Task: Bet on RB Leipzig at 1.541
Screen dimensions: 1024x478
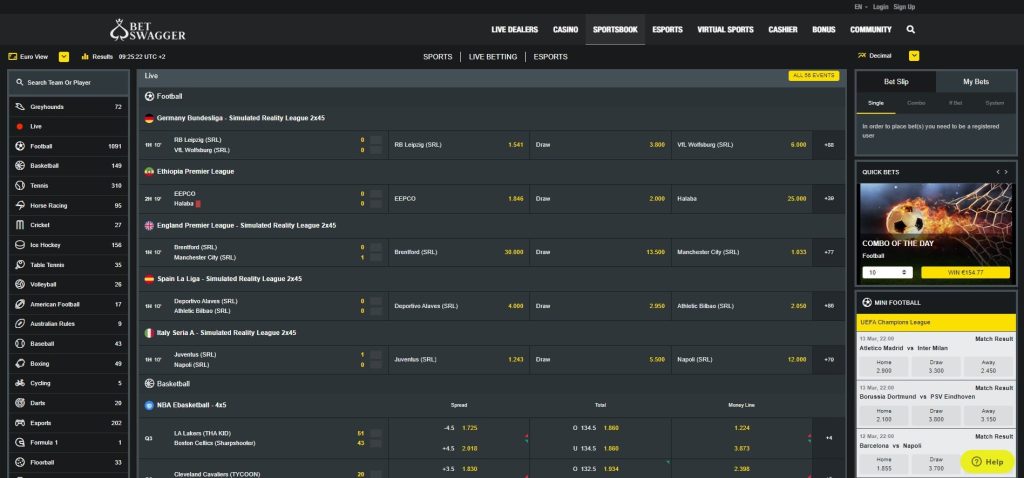Action: pos(458,145)
